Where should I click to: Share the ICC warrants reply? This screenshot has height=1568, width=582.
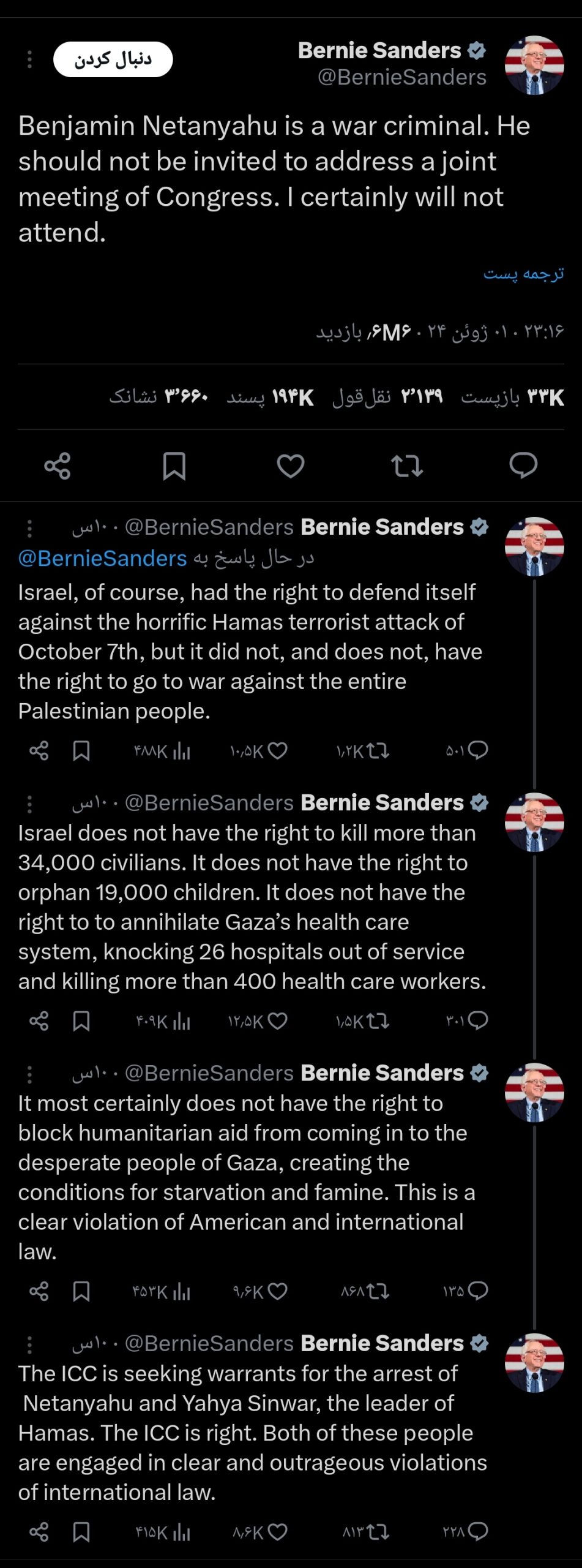[x=39, y=1532]
